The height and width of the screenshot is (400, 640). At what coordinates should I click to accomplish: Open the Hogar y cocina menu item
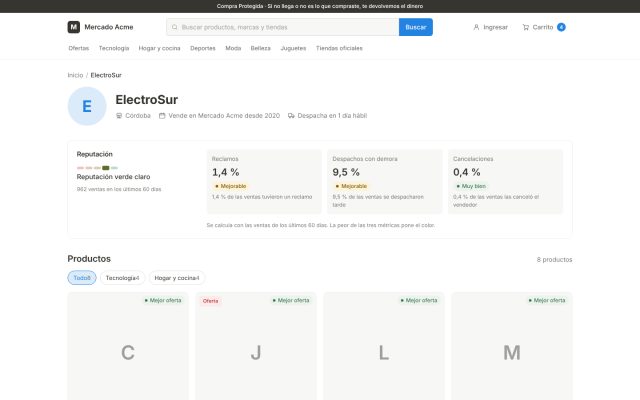click(x=160, y=48)
